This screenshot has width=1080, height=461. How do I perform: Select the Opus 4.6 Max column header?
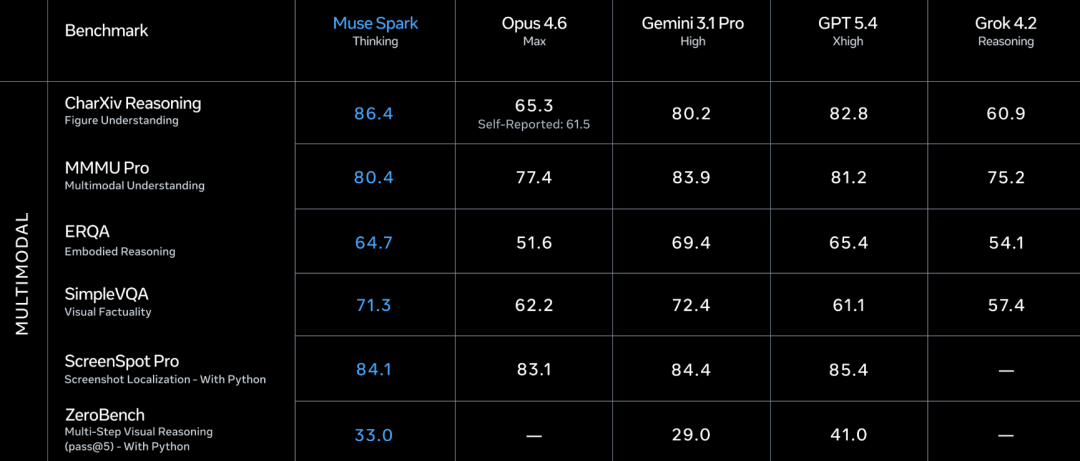(x=534, y=31)
